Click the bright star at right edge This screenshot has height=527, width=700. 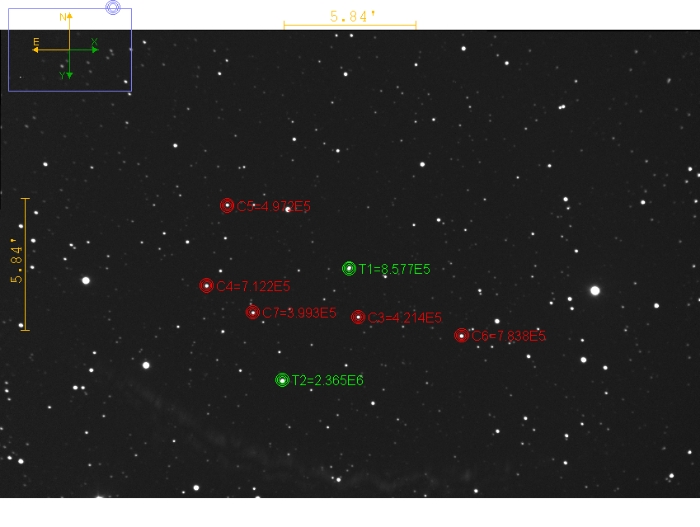[x=595, y=290]
